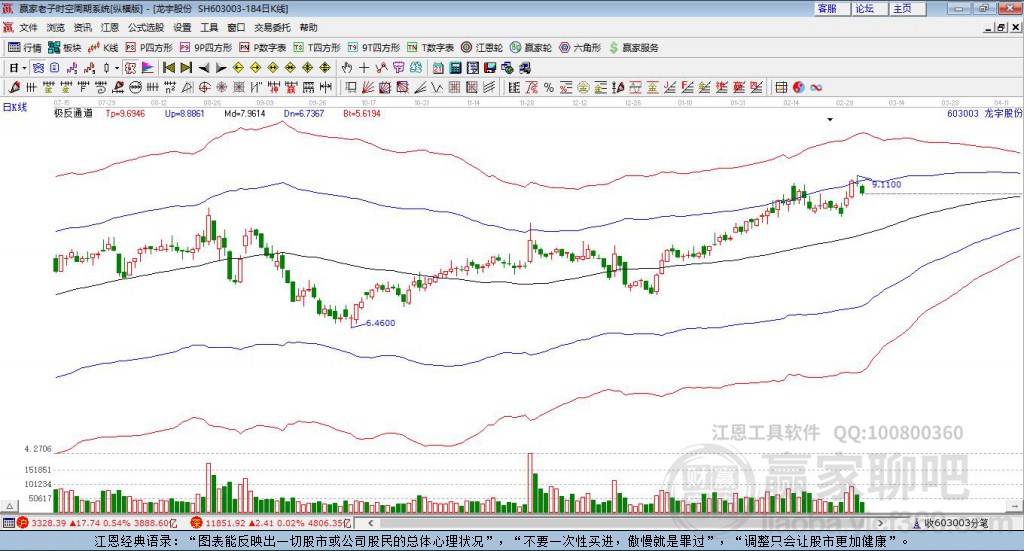The width and height of the screenshot is (1024, 551).
Task: Click the 主页 homepage button
Action: (908, 8)
